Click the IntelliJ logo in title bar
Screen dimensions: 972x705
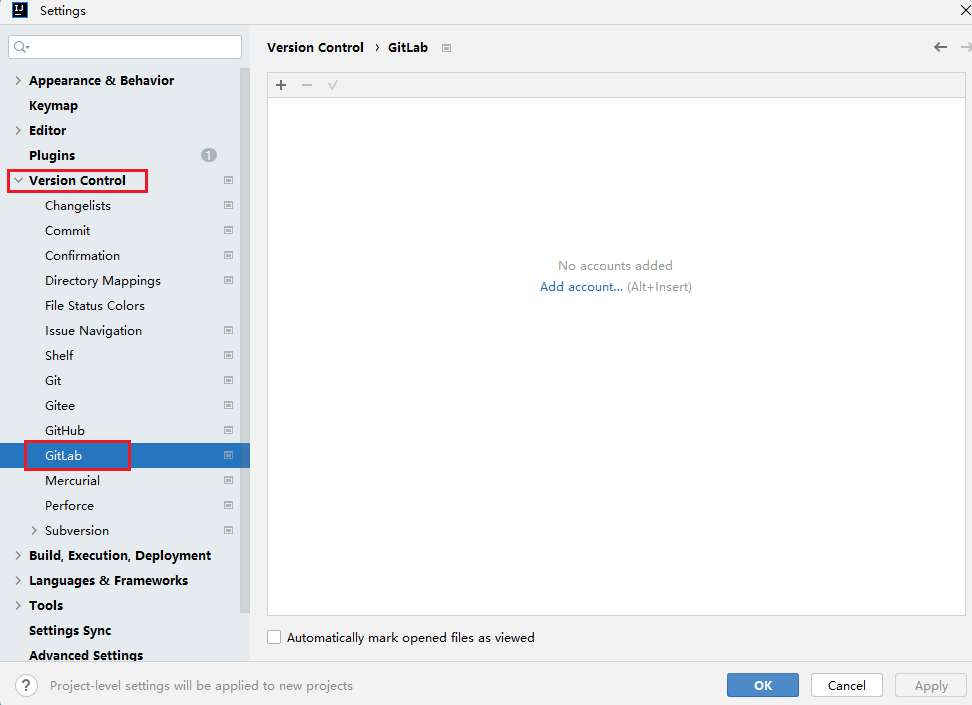[20, 10]
